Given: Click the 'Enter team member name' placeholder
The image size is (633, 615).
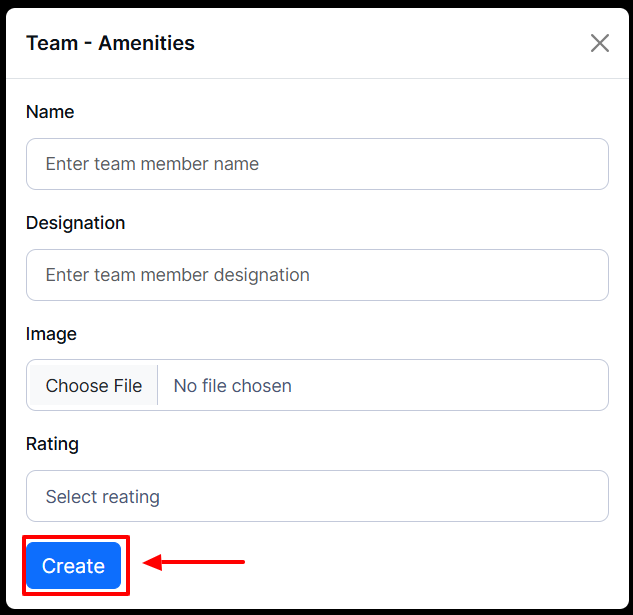Looking at the screenshot, I should (152, 164).
